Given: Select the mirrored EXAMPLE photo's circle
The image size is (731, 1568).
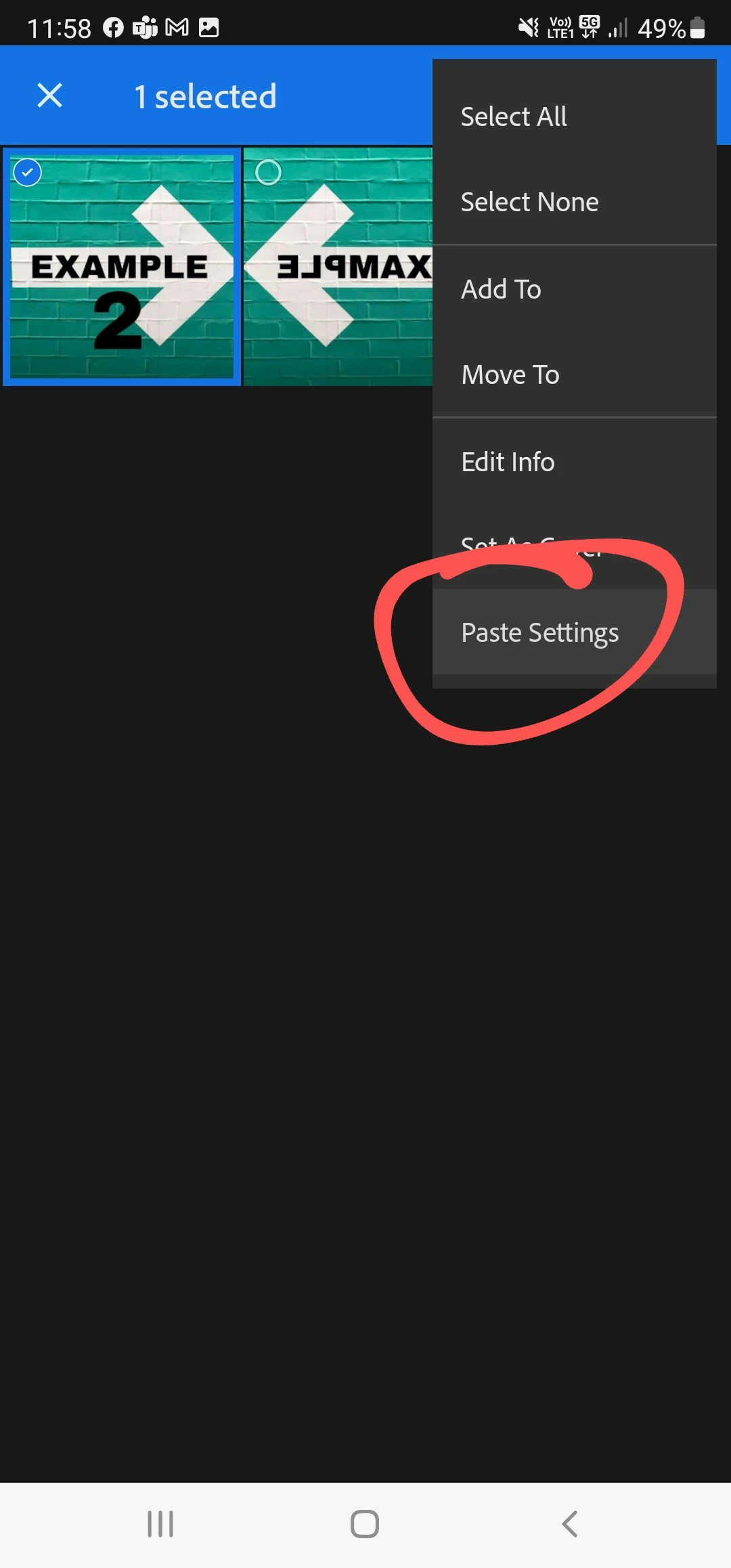Looking at the screenshot, I should pos(268,172).
